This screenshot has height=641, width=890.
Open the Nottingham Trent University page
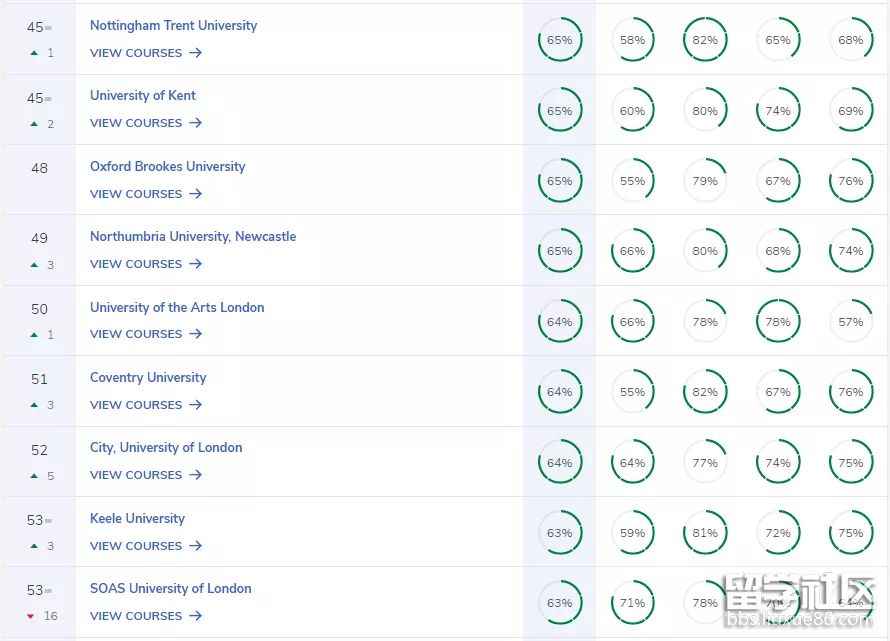tap(173, 25)
